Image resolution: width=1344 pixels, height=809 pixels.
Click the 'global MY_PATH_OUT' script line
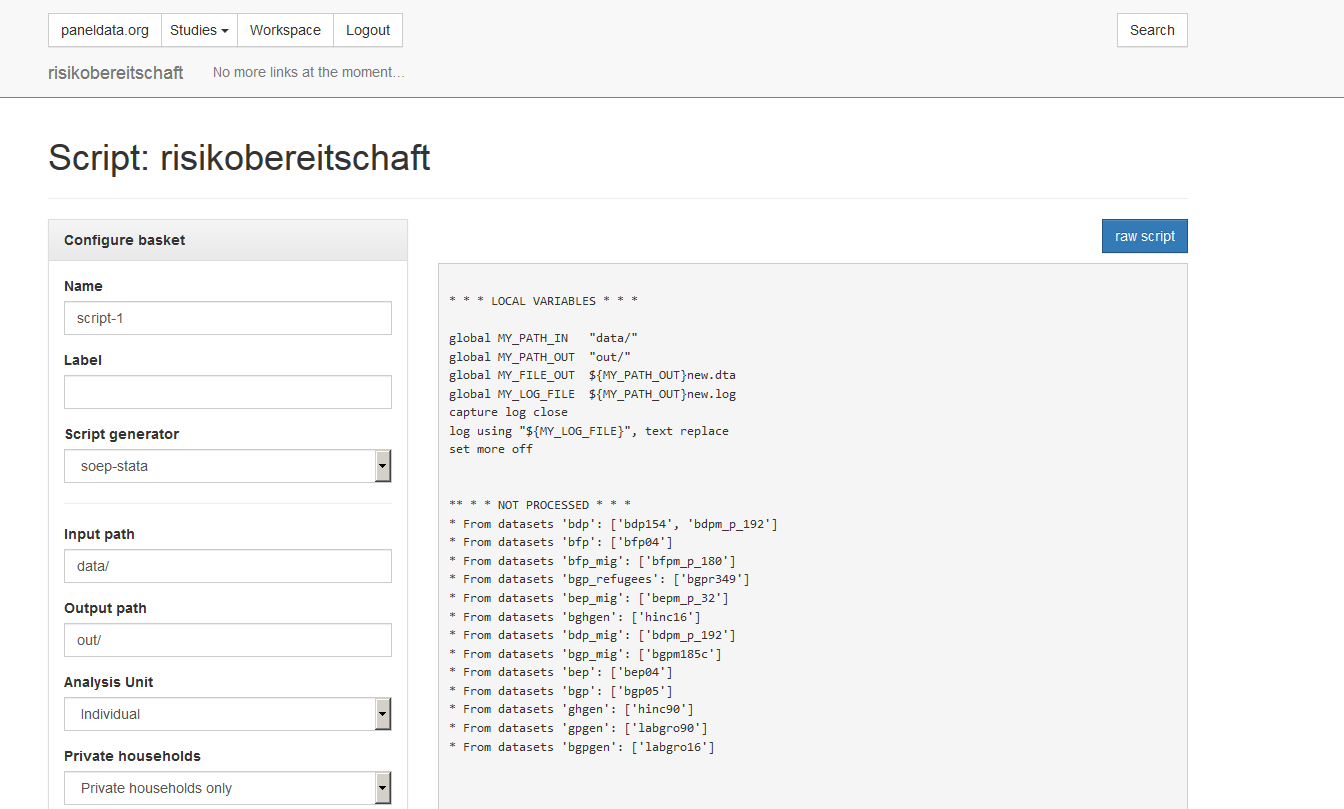(540, 357)
